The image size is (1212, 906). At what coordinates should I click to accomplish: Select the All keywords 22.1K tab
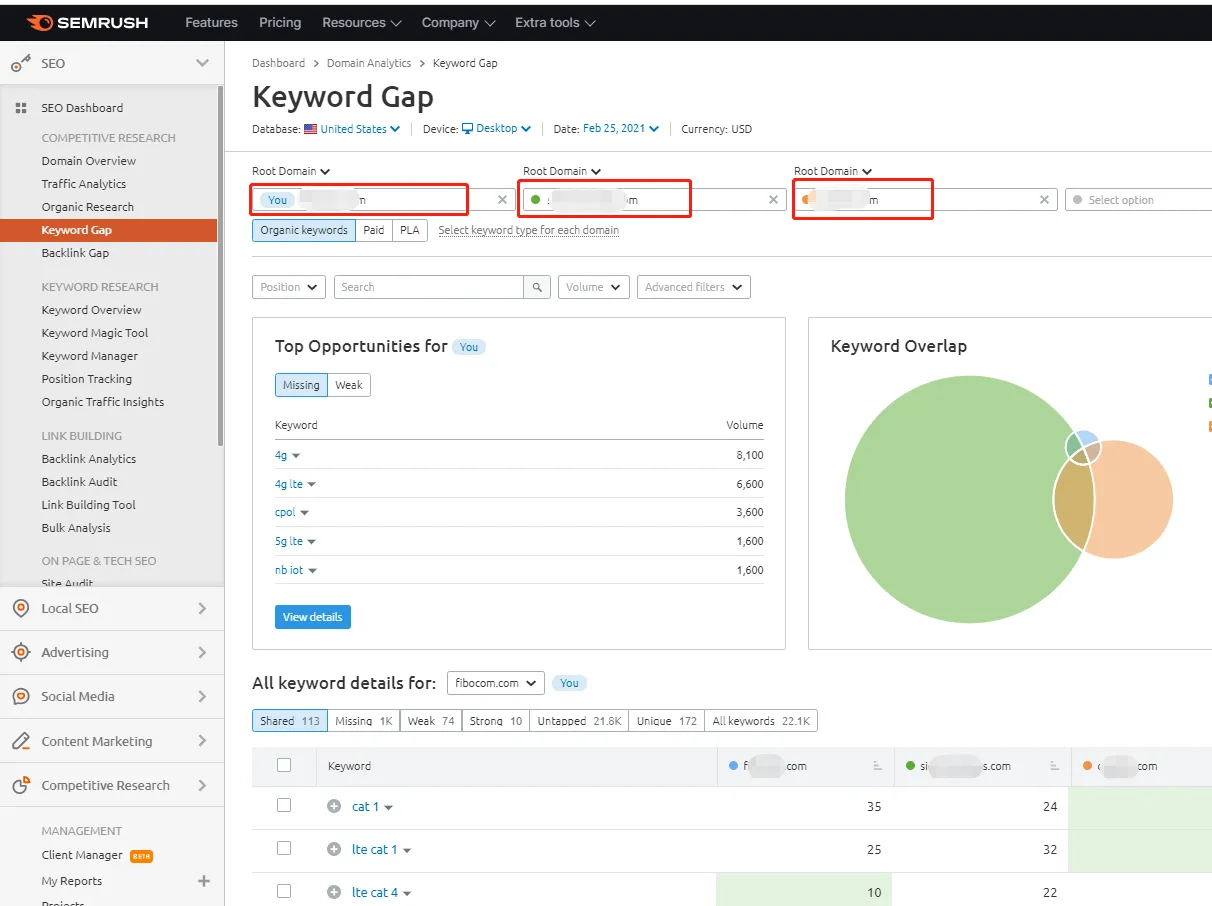click(761, 721)
